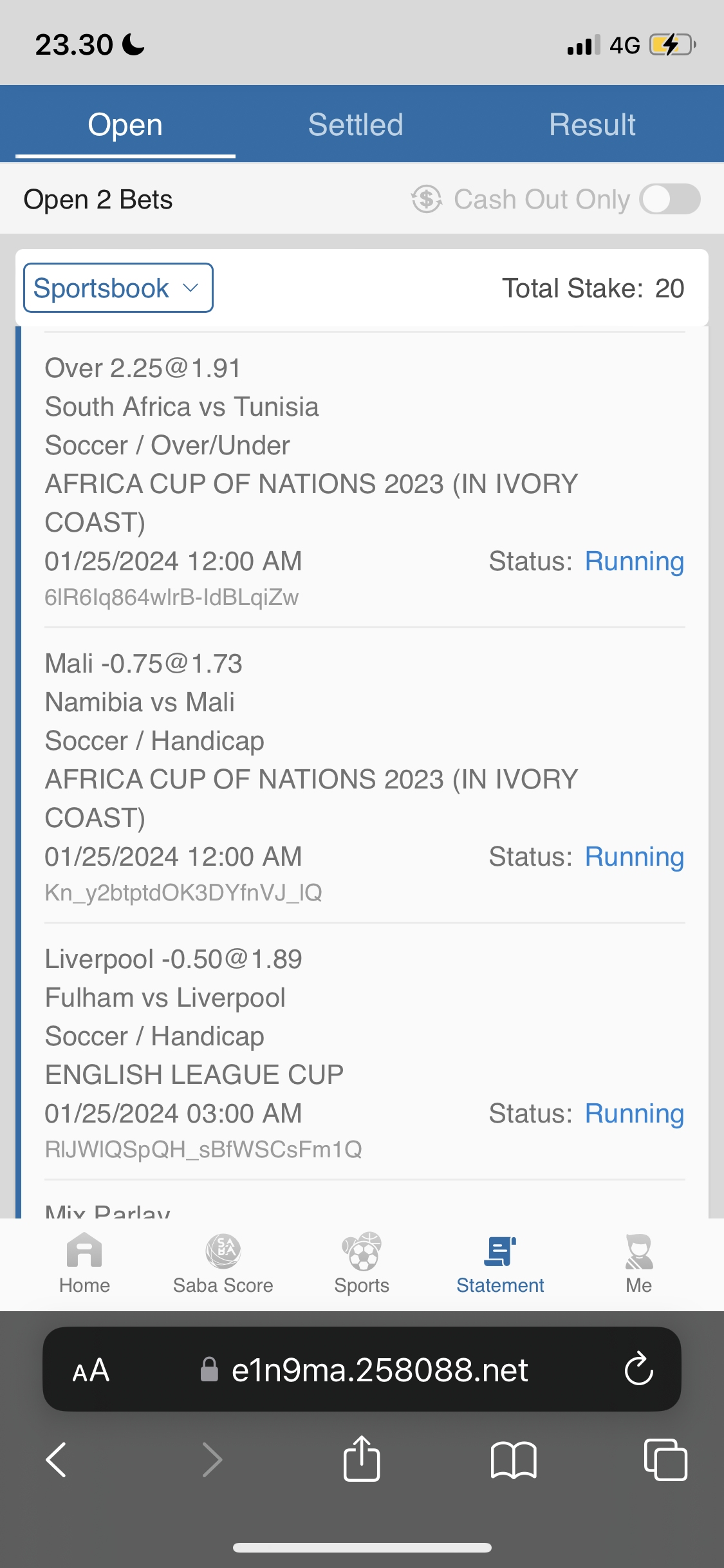The width and height of the screenshot is (724, 1568).
Task: Tap the Safari share icon
Action: [362, 1459]
